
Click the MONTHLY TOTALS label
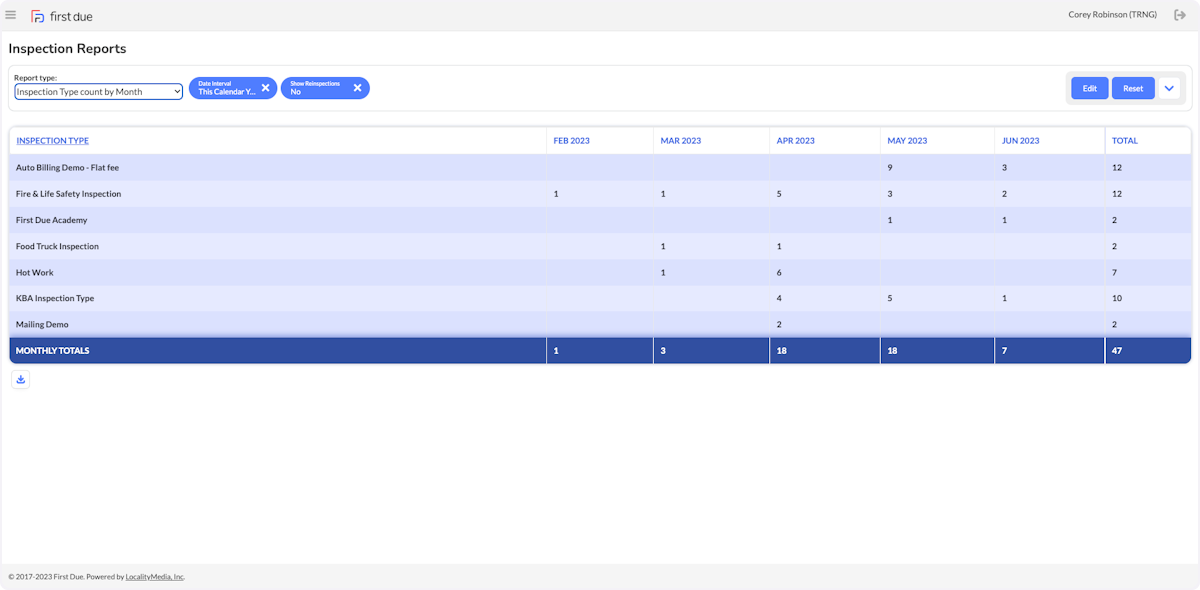pyautogui.click(x=52, y=351)
